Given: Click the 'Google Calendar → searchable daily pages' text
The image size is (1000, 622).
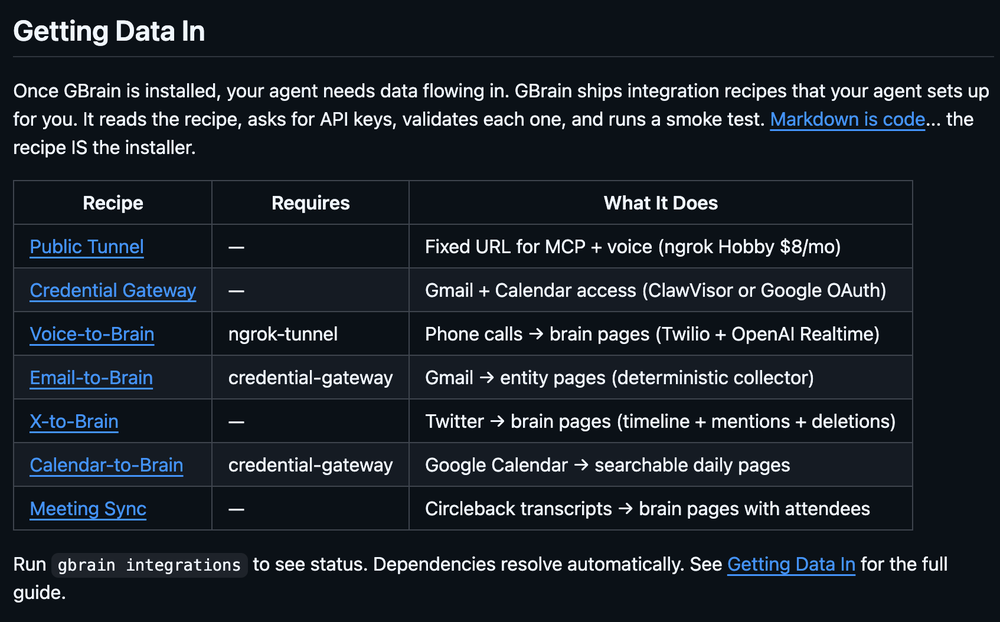Looking at the screenshot, I should (607, 465).
